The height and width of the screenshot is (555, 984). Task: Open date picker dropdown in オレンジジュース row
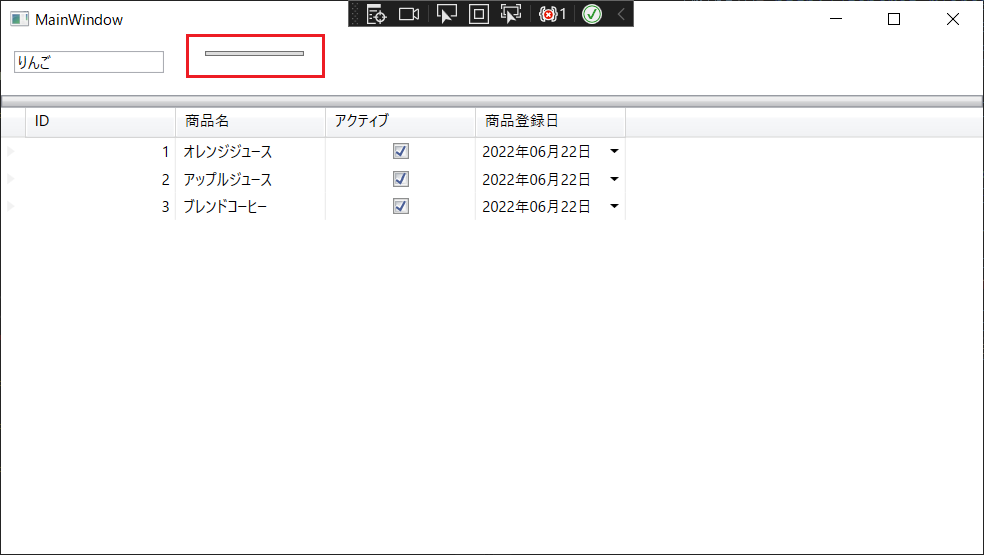614,151
